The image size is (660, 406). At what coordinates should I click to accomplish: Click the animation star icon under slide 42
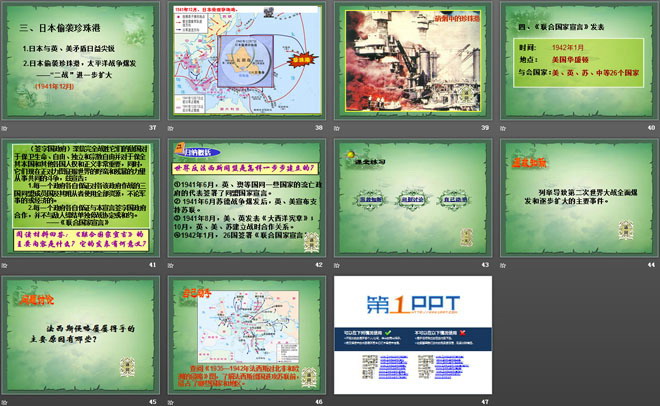(171, 265)
